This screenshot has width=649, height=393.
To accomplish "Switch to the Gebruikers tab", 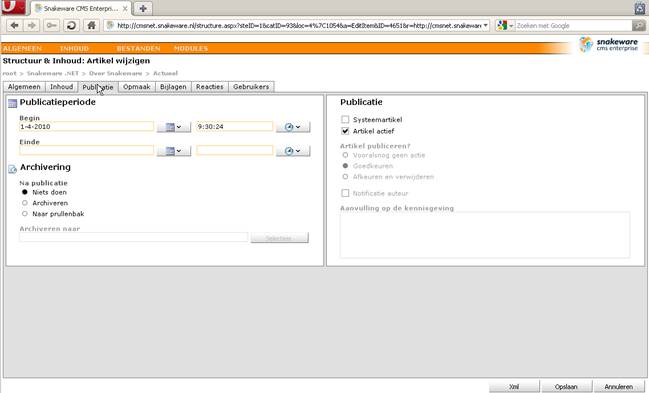I will (x=251, y=87).
